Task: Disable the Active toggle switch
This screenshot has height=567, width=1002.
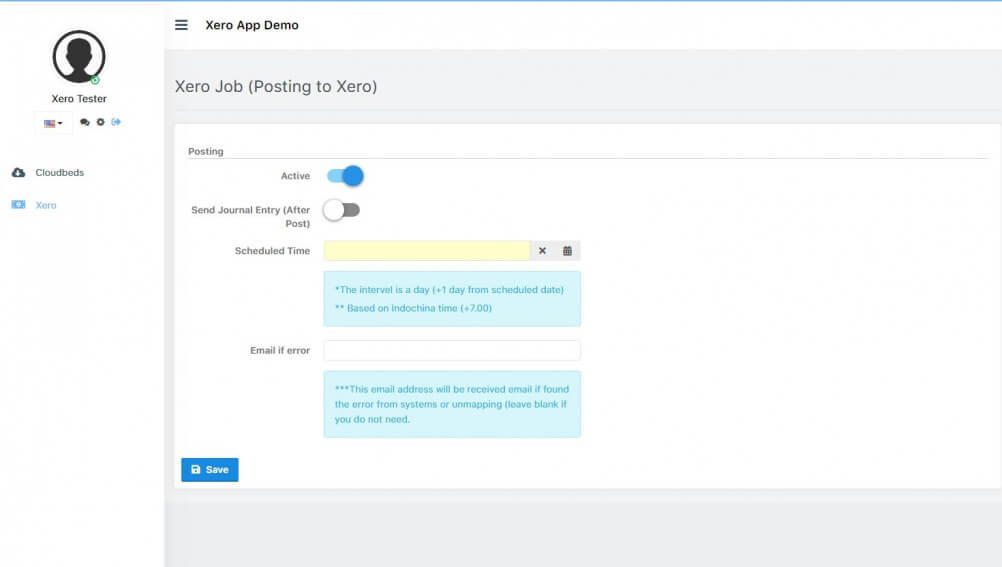Action: click(344, 176)
